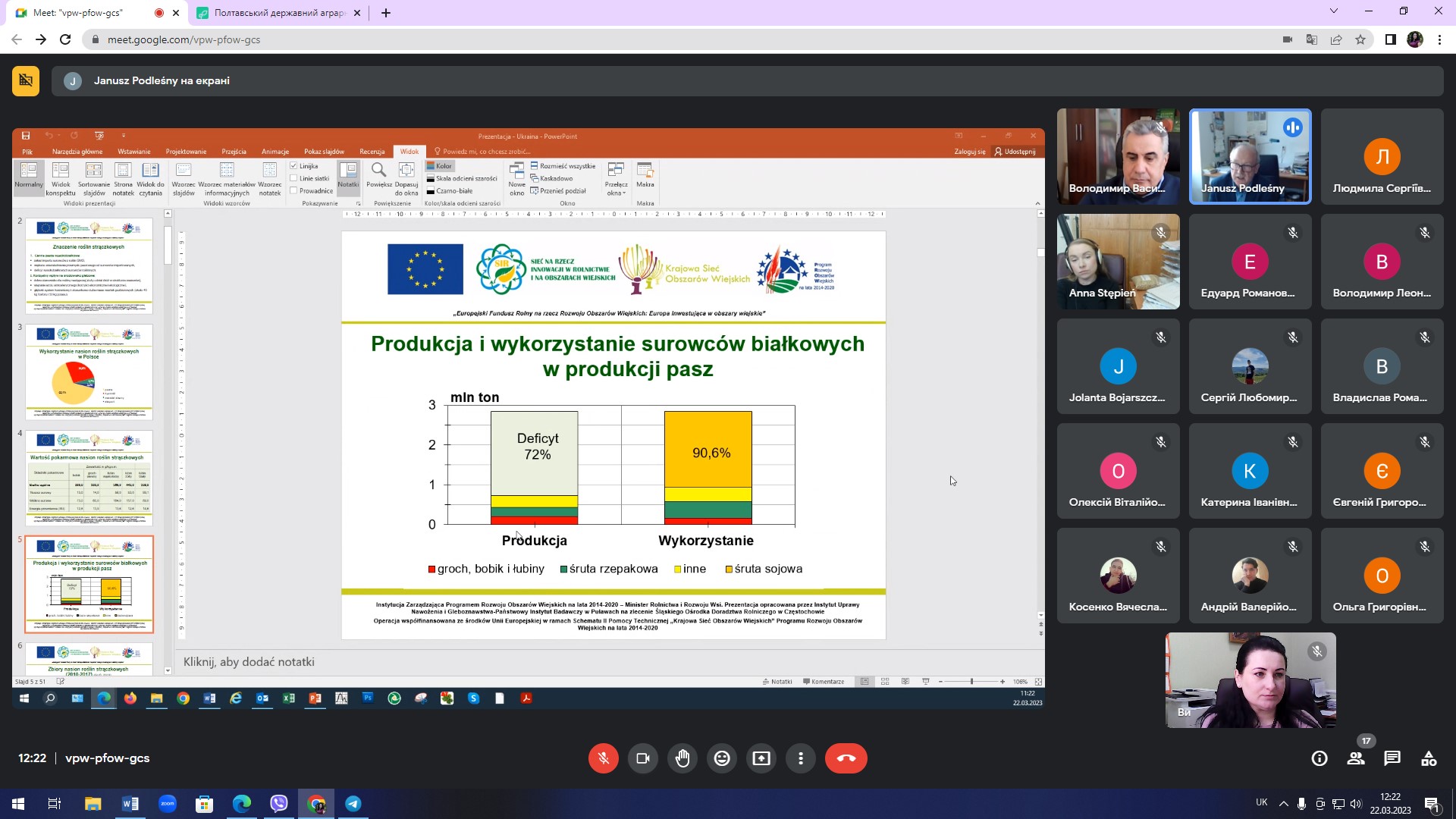
Task: Open Chrome profile avatar
Action: pos(1415,39)
